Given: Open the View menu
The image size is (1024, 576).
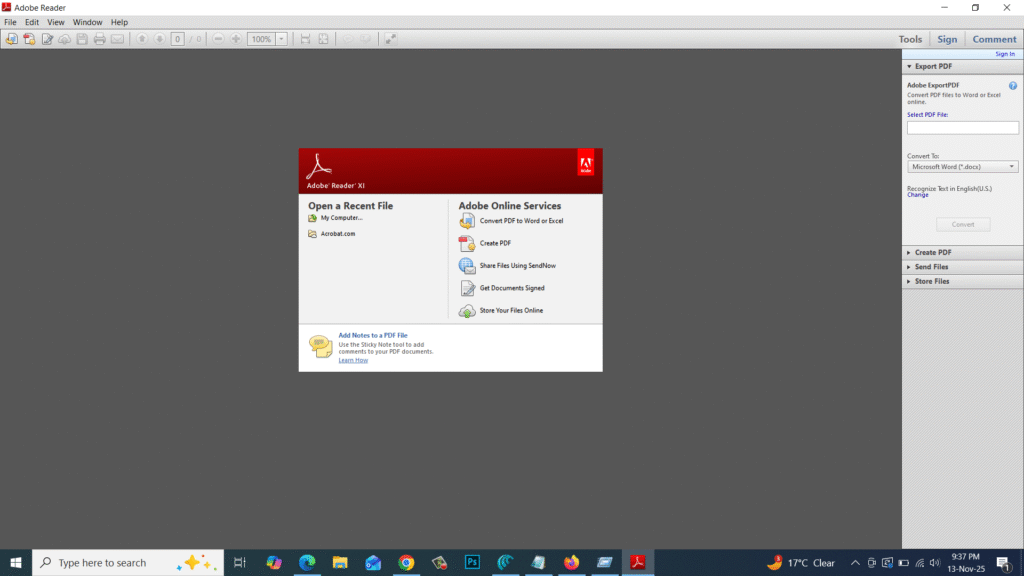Looking at the screenshot, I should [x=56, y=22].
